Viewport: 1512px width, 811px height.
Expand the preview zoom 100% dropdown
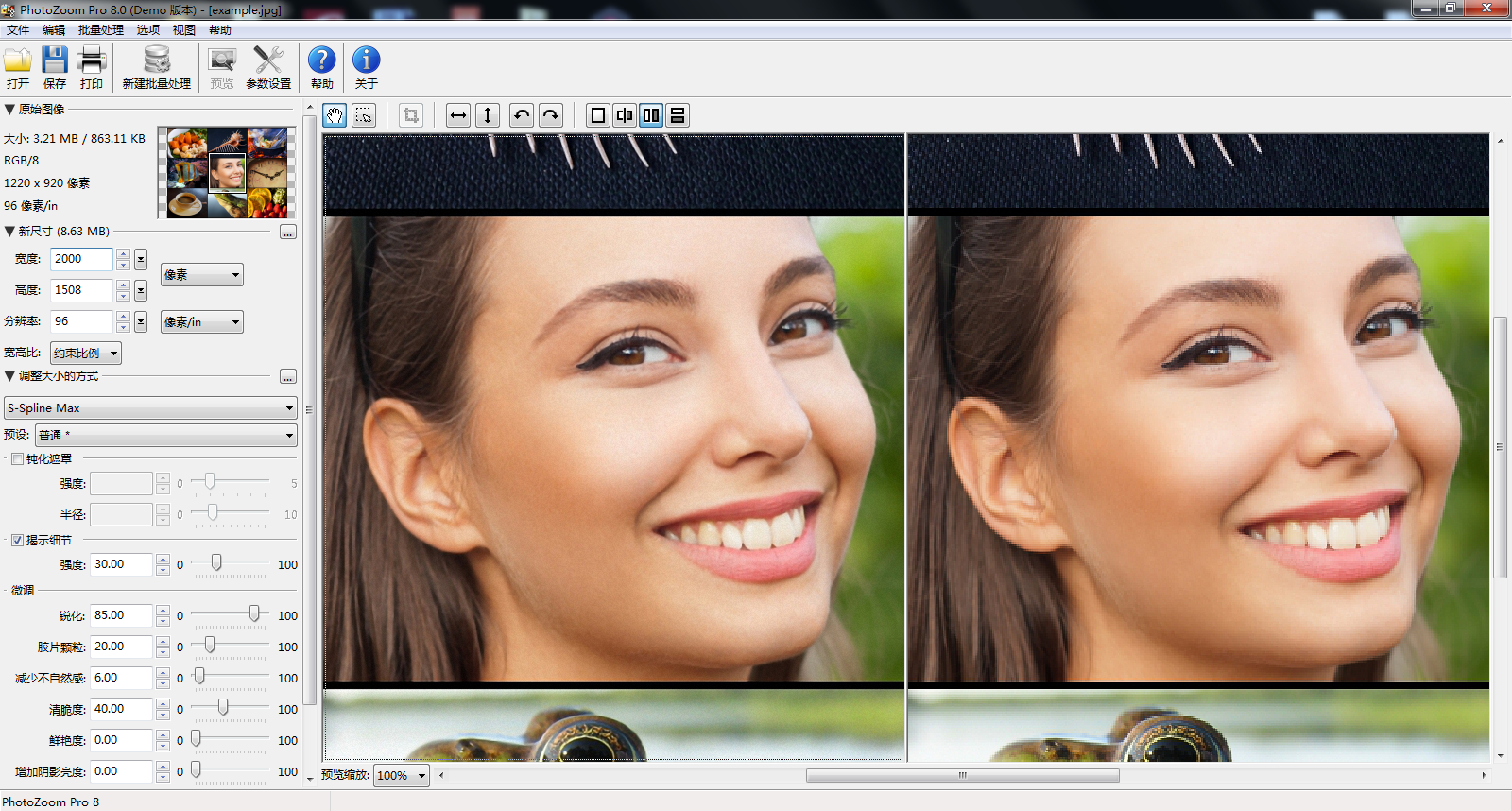[x=402, y=776]
